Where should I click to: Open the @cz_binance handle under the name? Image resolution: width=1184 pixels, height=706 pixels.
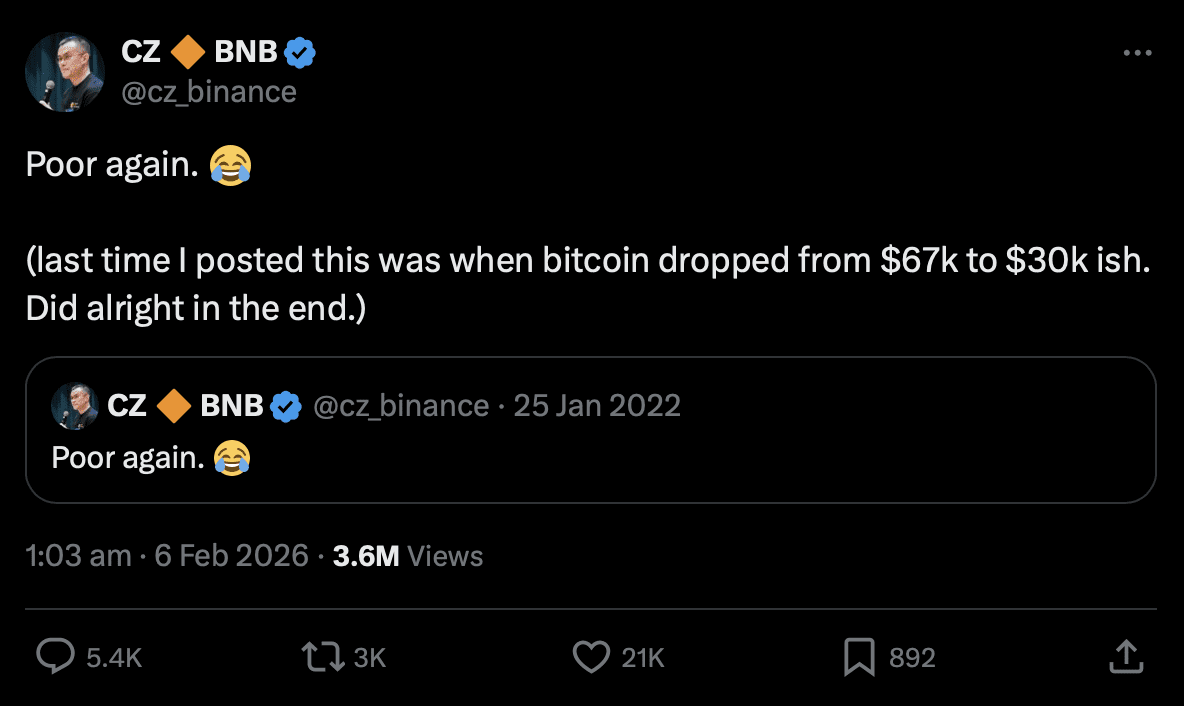[x=208, y=92]
